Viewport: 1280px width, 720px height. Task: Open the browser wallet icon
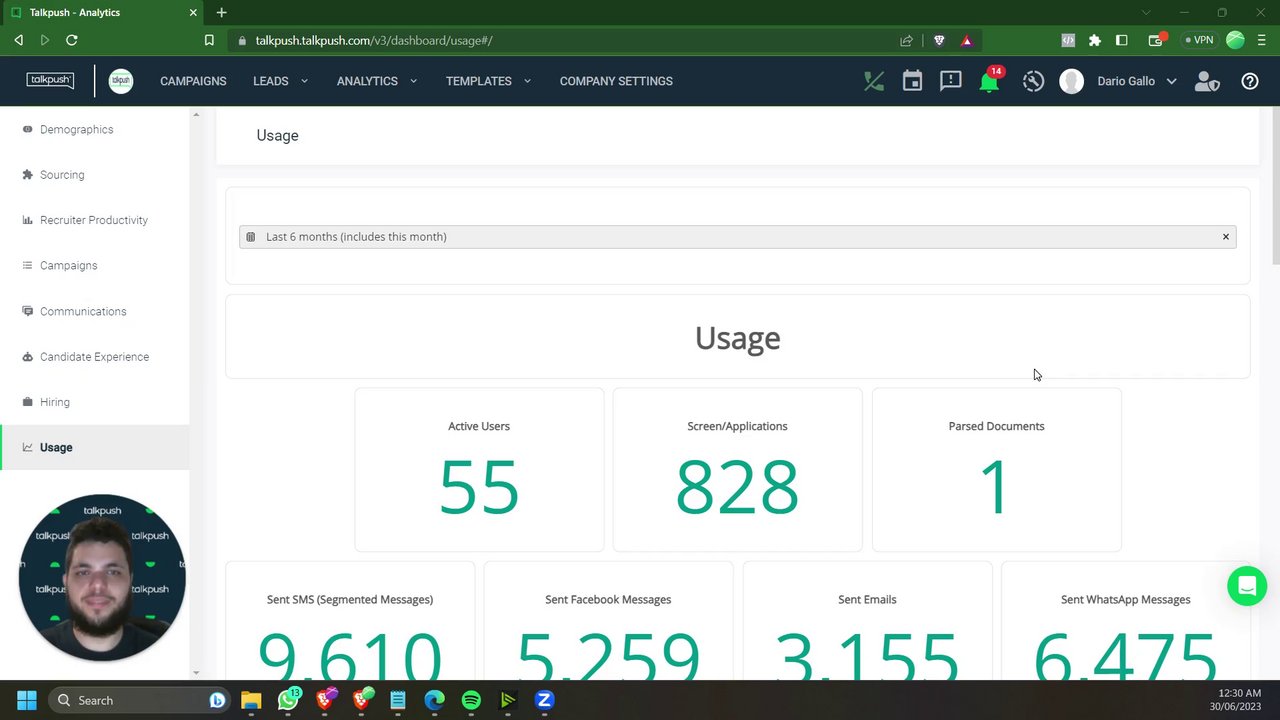click(x=1157, y=40)
